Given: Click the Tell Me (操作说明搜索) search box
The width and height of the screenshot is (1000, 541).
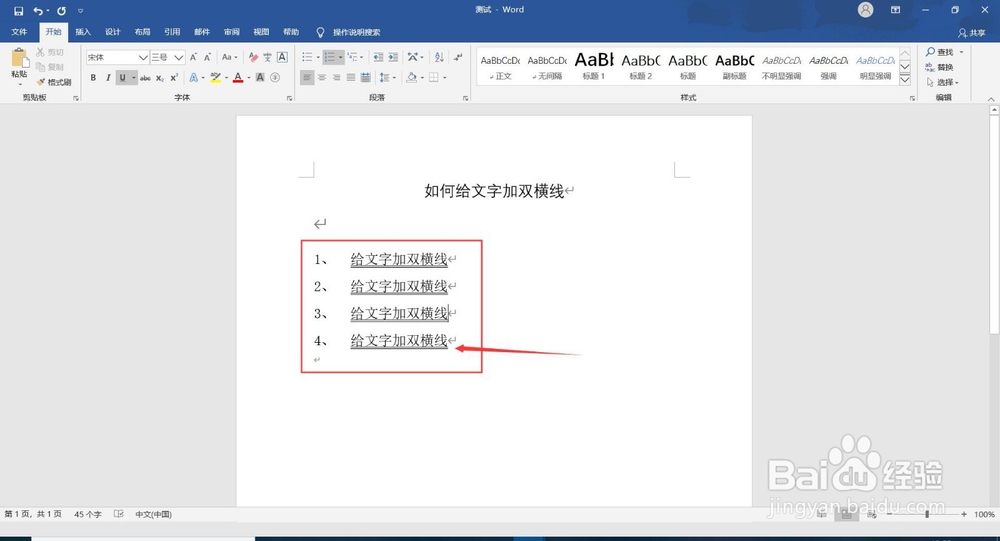Looking at the screenshot, I should point(349,33).
